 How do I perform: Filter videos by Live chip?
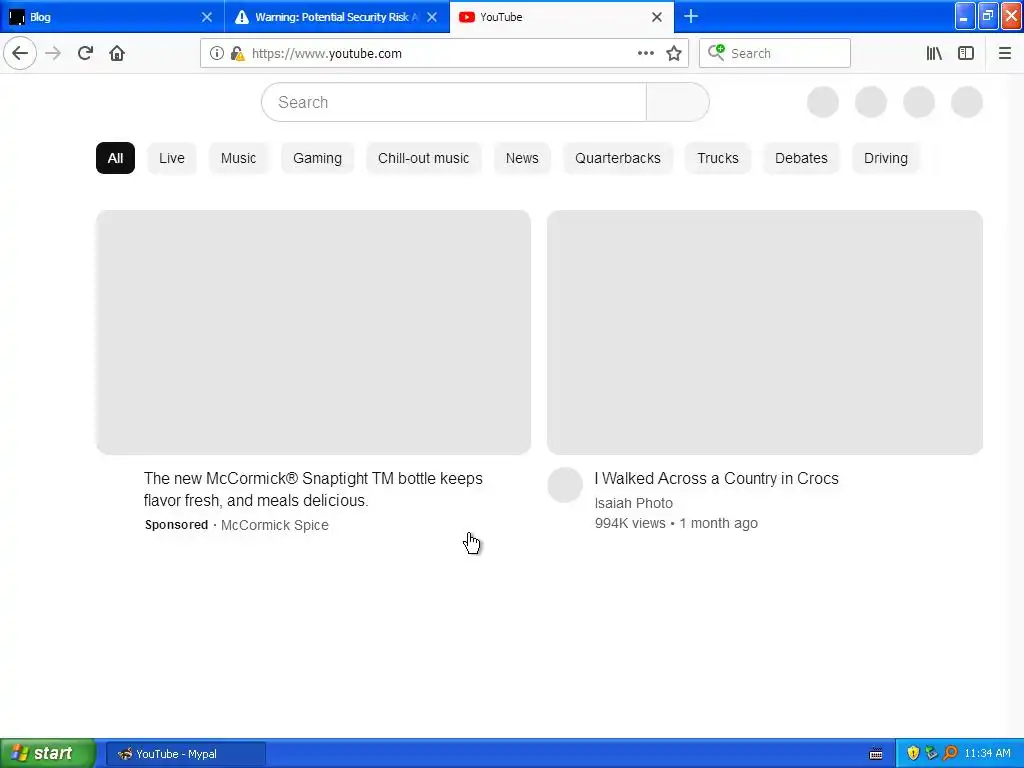point(172,158)
